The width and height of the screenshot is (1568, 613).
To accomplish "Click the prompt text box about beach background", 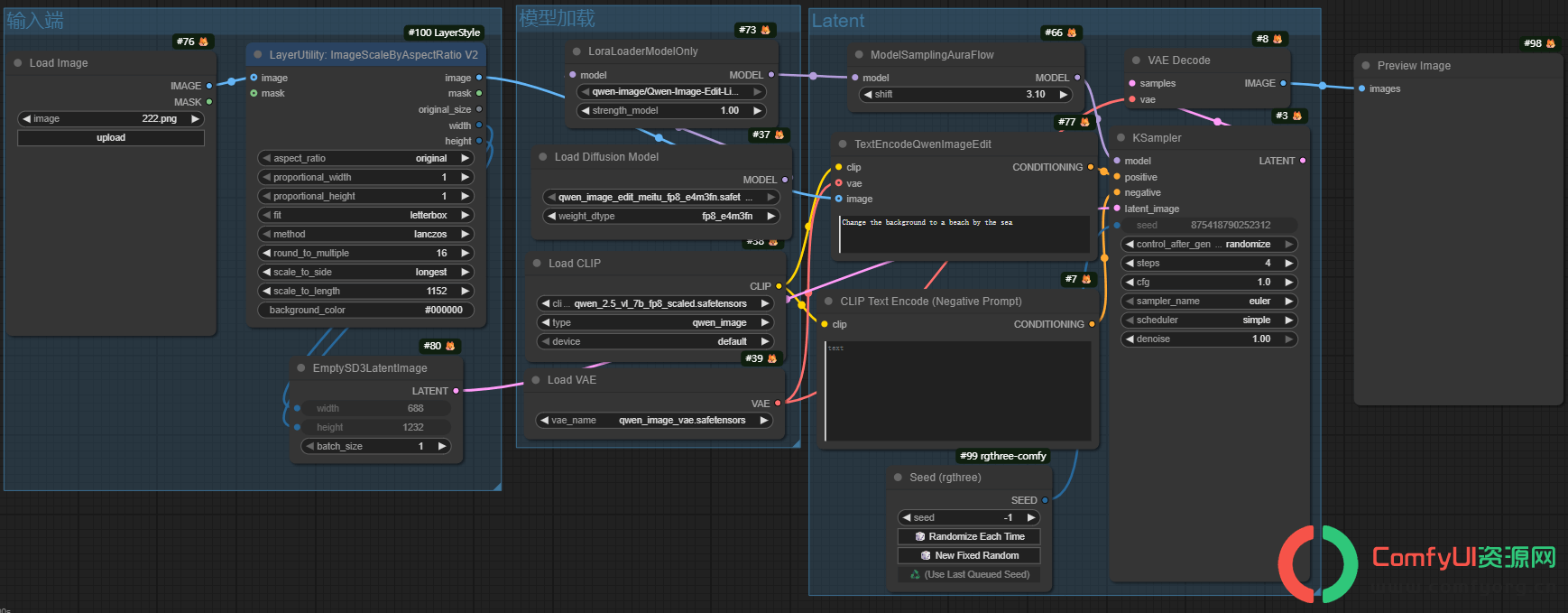I will (964, 235).
